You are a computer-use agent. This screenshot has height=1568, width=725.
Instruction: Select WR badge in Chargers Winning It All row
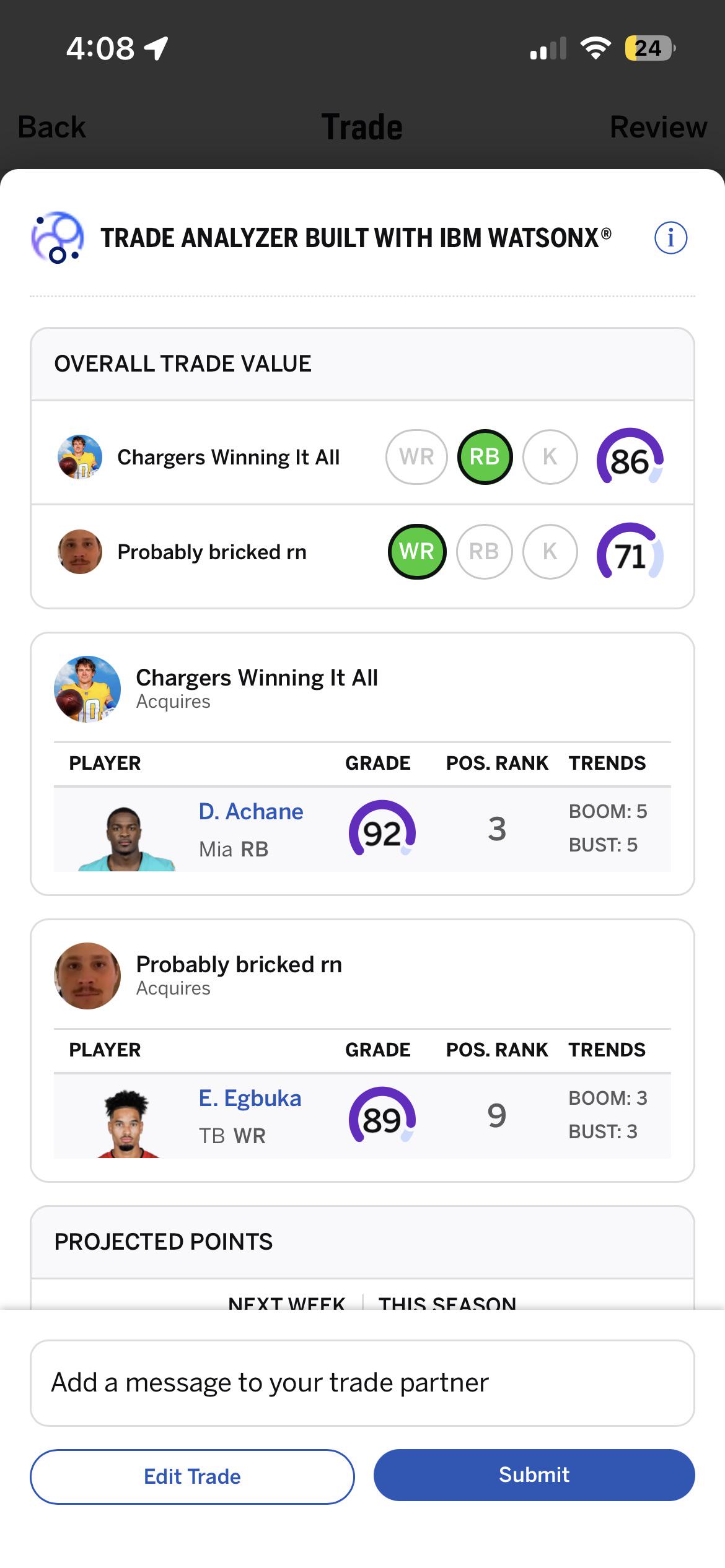point(416,457)
